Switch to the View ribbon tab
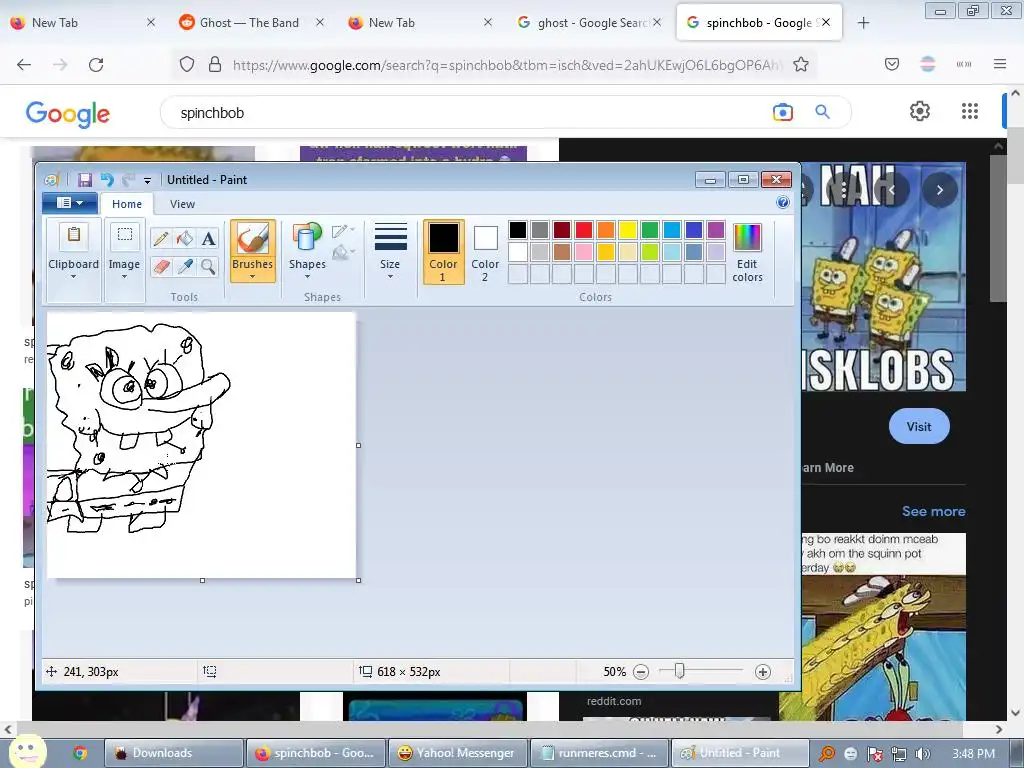Screen dimensions: 1024x768 pos(182,204)
